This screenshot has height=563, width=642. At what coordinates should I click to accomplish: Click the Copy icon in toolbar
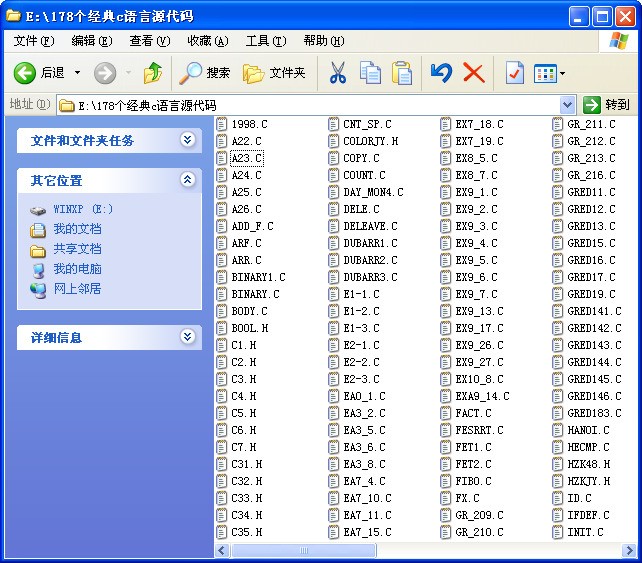(x=370, y=73)
